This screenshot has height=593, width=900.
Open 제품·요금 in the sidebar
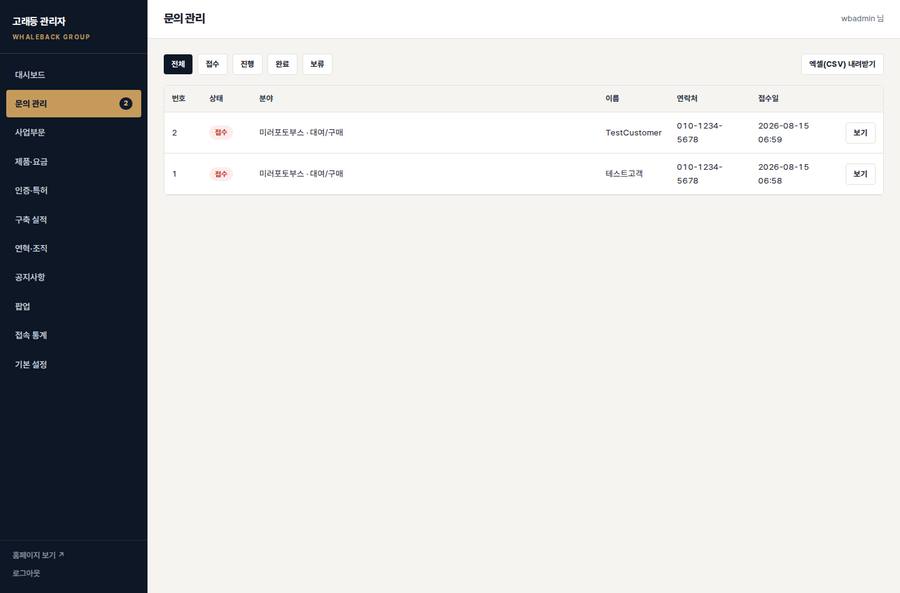(x=73, y=161)
